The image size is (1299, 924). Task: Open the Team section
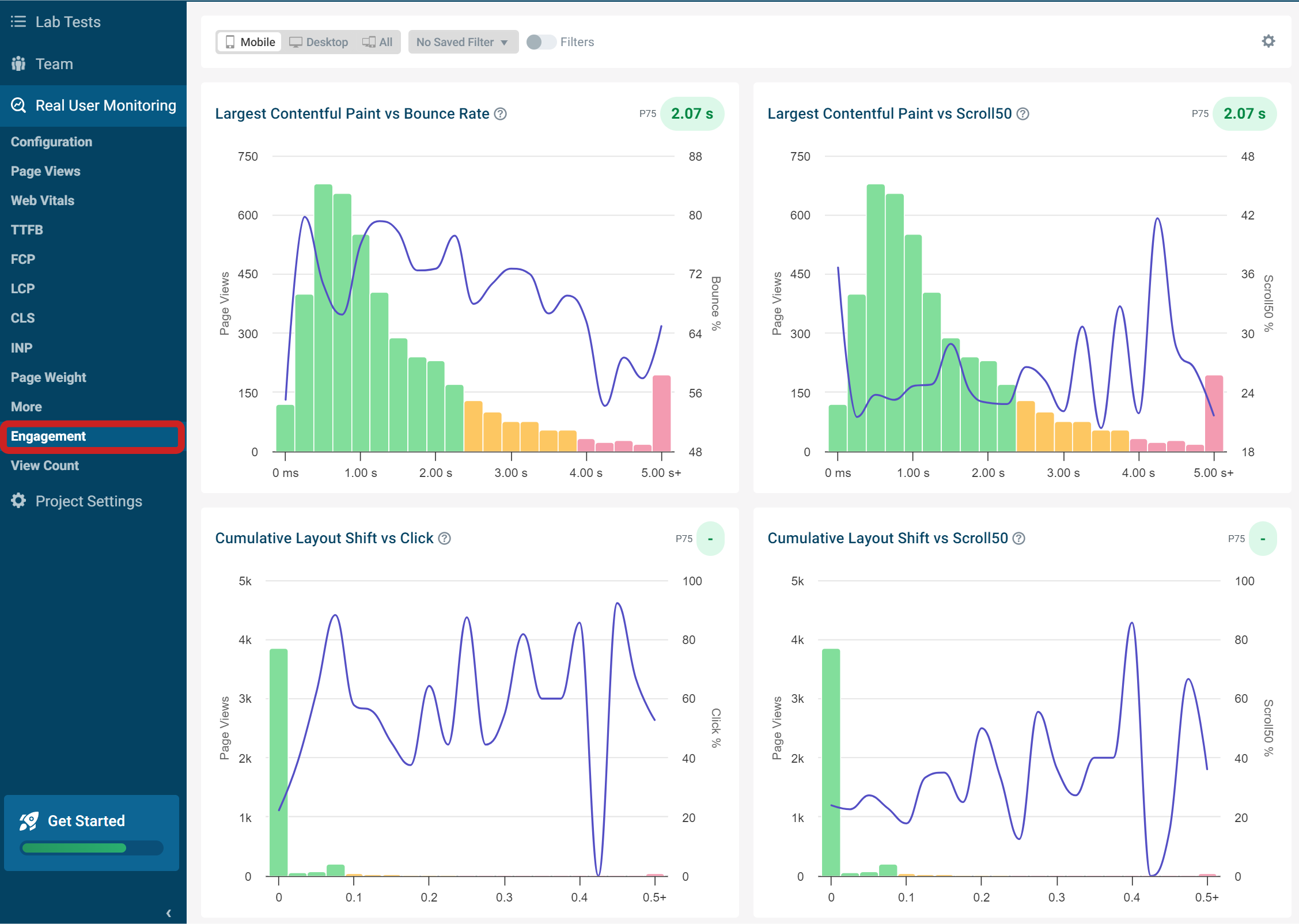54,64
